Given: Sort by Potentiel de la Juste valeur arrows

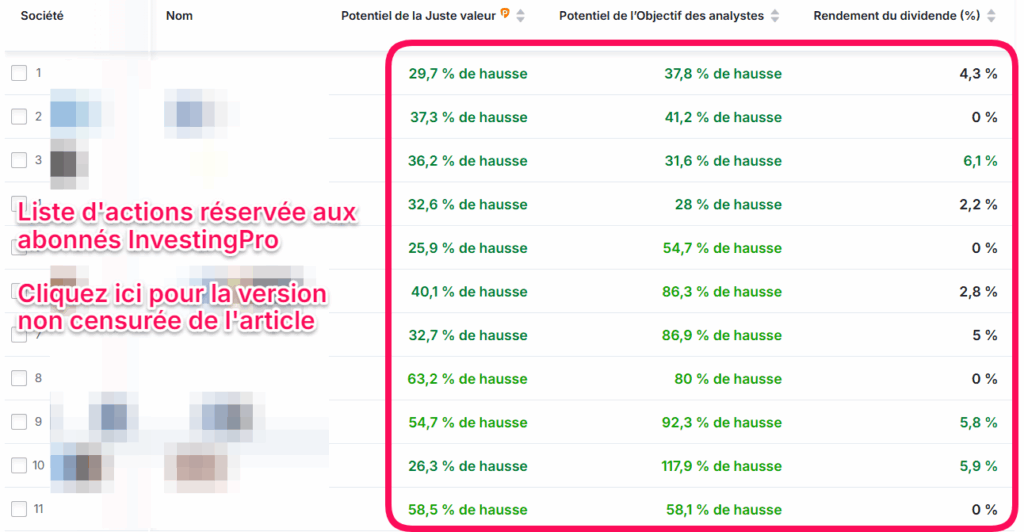Looking at the screenshot, I should tap(521, 16).
